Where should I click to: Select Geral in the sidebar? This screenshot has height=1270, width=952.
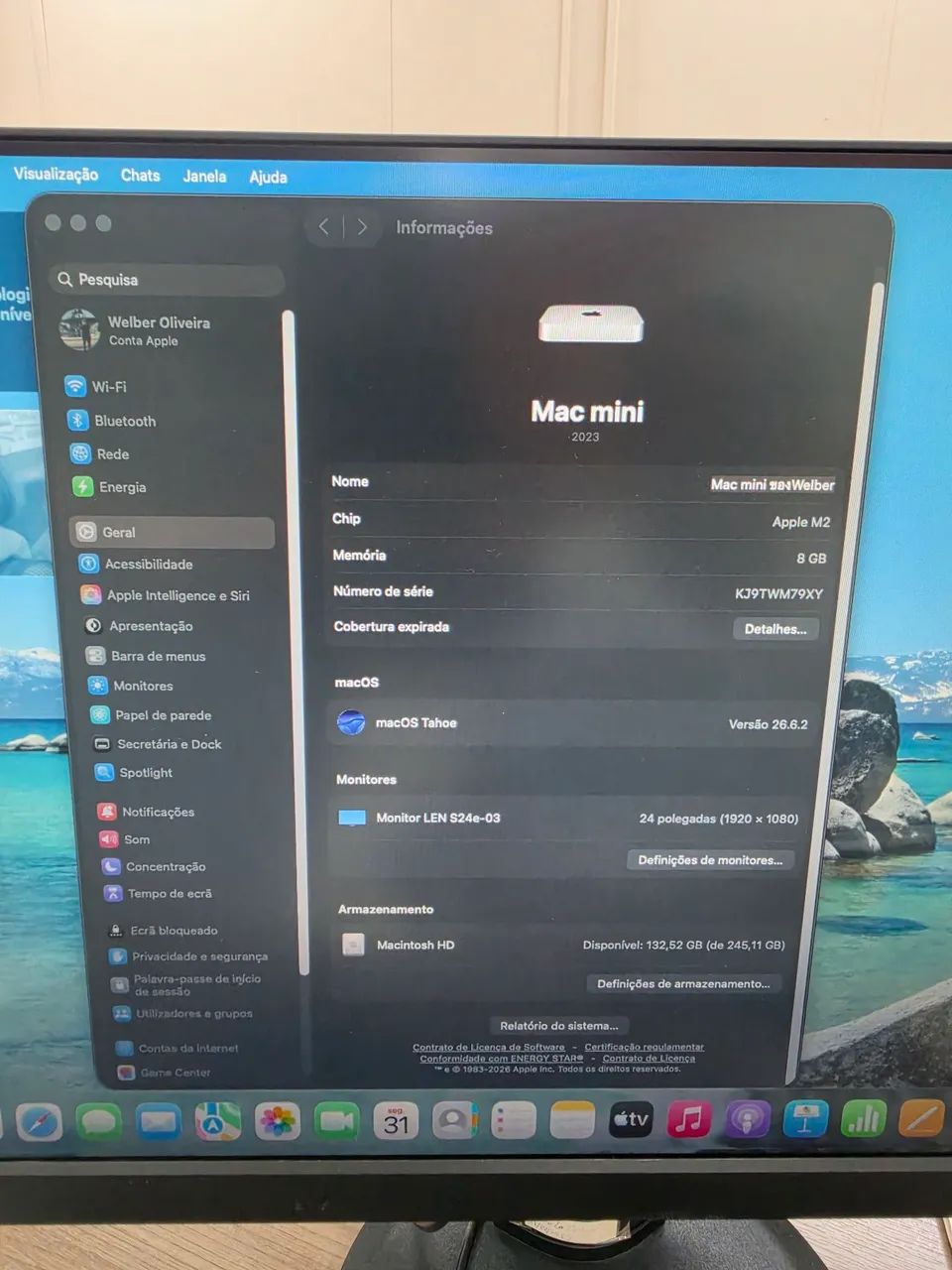tap(173, 532)
